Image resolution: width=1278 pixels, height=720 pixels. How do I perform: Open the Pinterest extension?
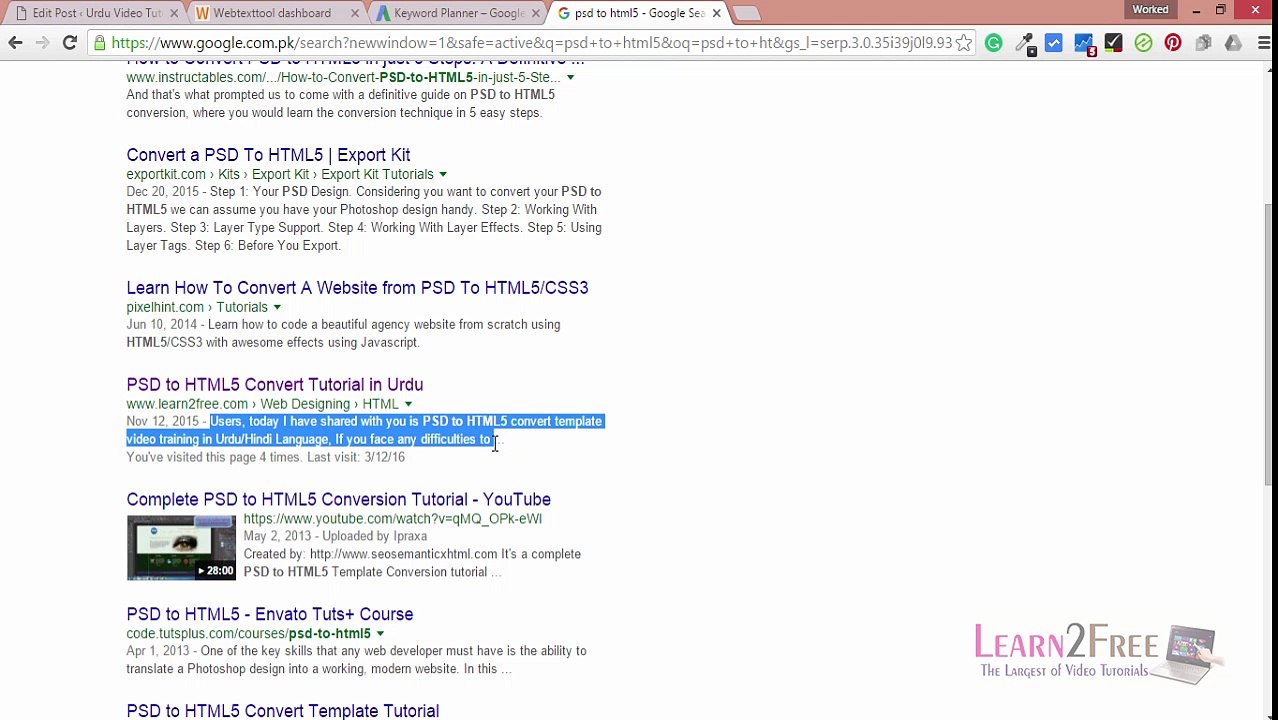(1173, 43)
